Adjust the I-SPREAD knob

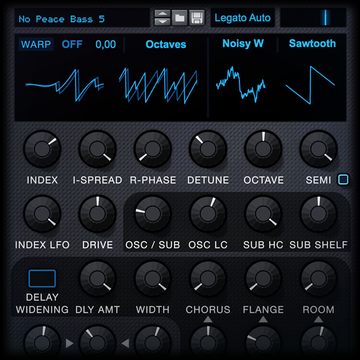[x=97, y=149]
